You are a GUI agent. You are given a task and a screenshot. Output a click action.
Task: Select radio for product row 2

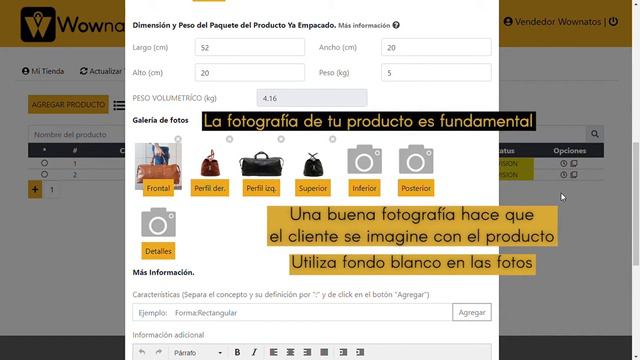coord(44,174)
